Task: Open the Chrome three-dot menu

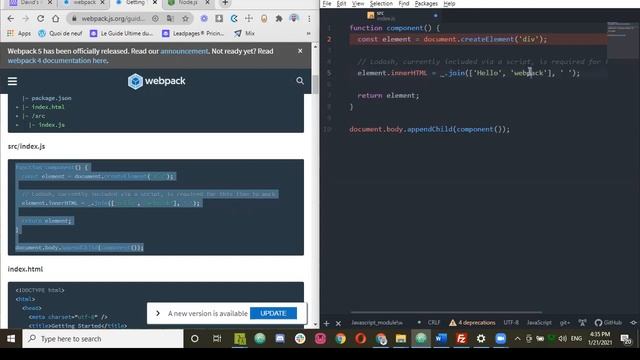Action: pos(309,18)
